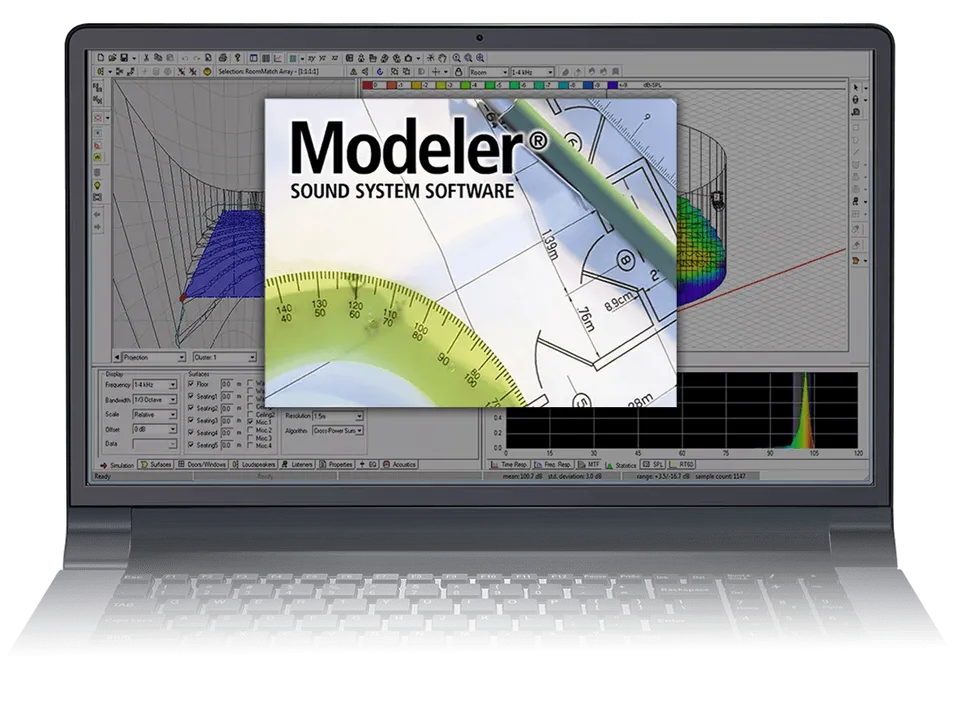Switch to the Doors/Windows tab
The width and height of the screenshot is (960, 720).
(203, 464)
